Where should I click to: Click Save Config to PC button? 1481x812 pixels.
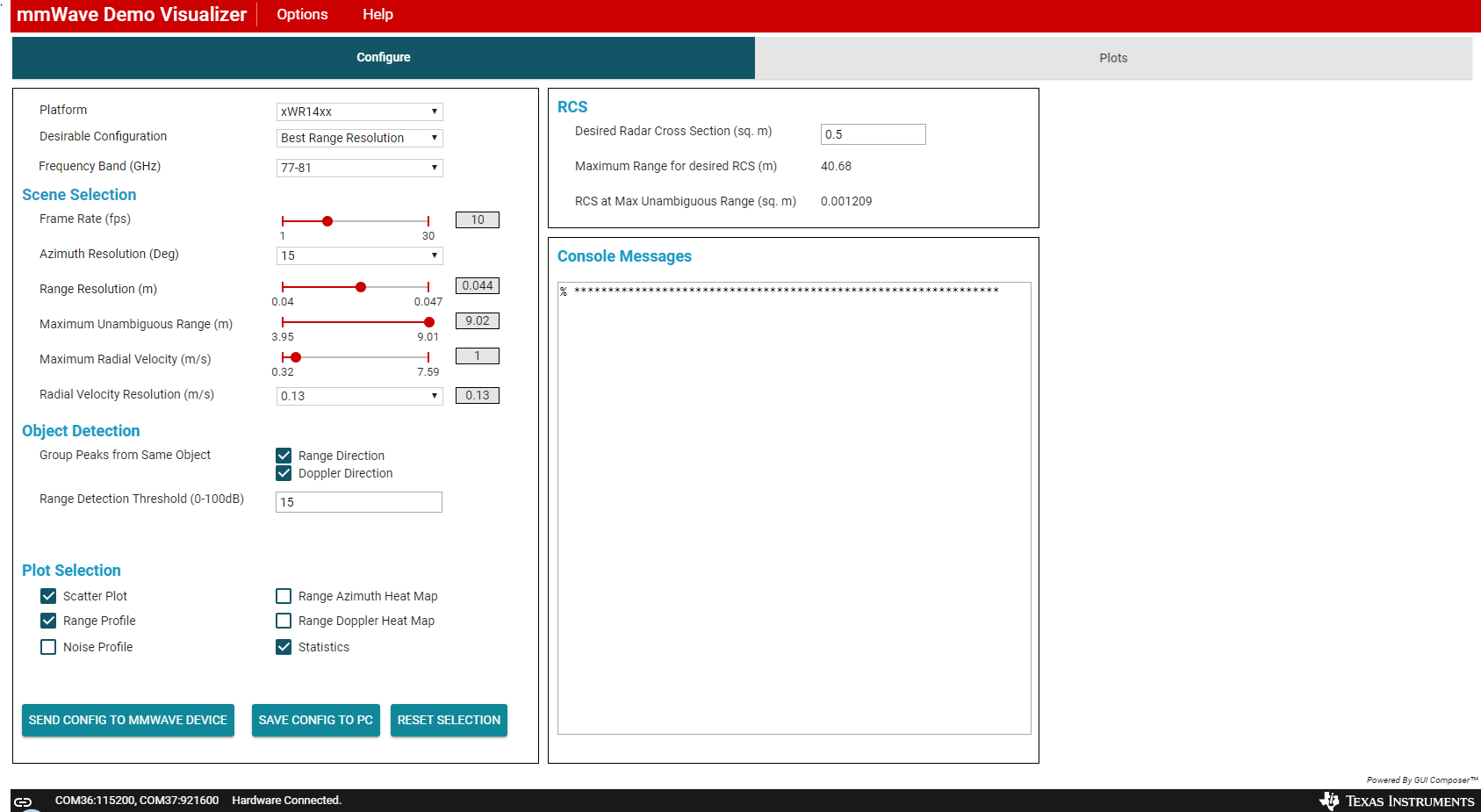pos(316,720)
